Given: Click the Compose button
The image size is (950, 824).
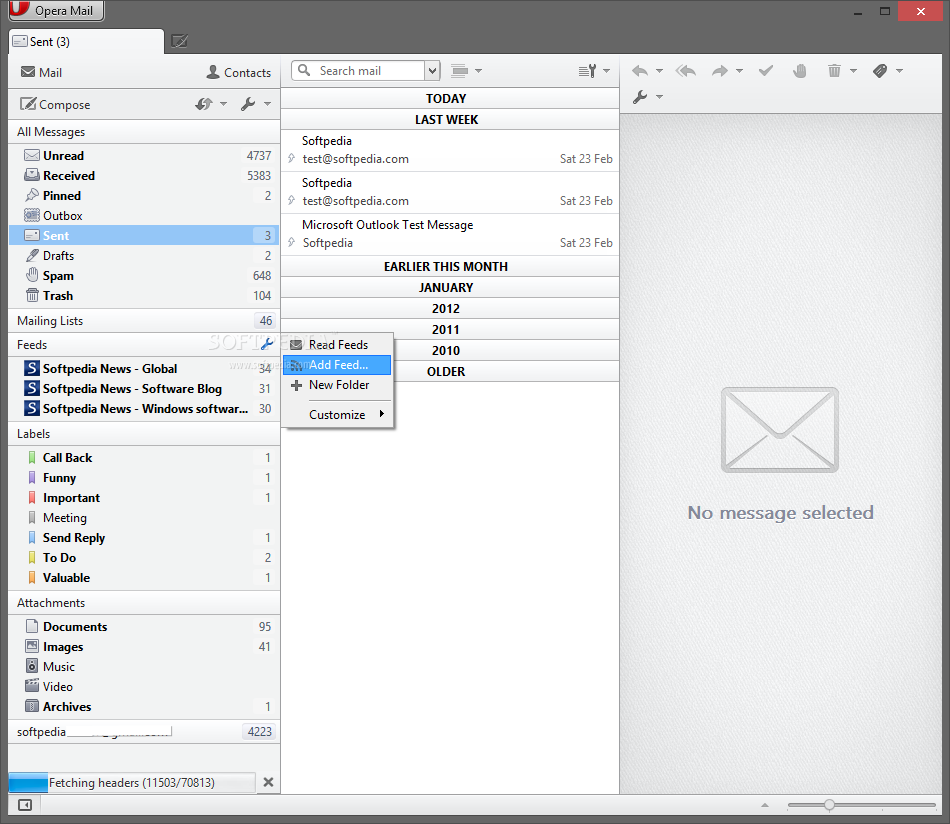Looking at the screenshot, I should [55, 104].
